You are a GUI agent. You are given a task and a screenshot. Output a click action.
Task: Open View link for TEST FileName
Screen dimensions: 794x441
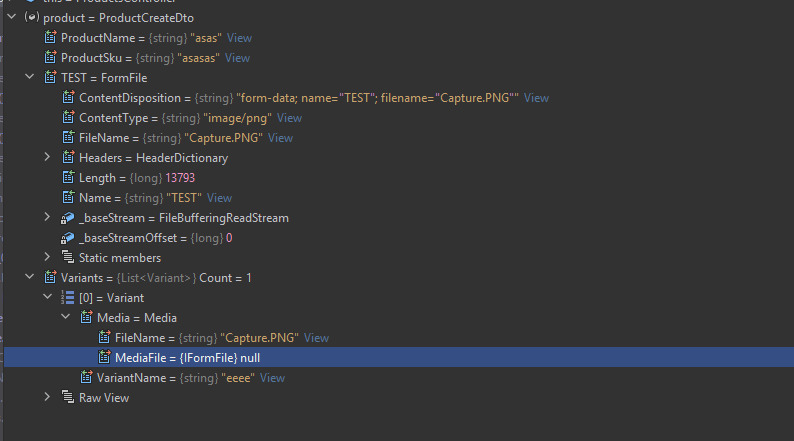pos(280,138)
